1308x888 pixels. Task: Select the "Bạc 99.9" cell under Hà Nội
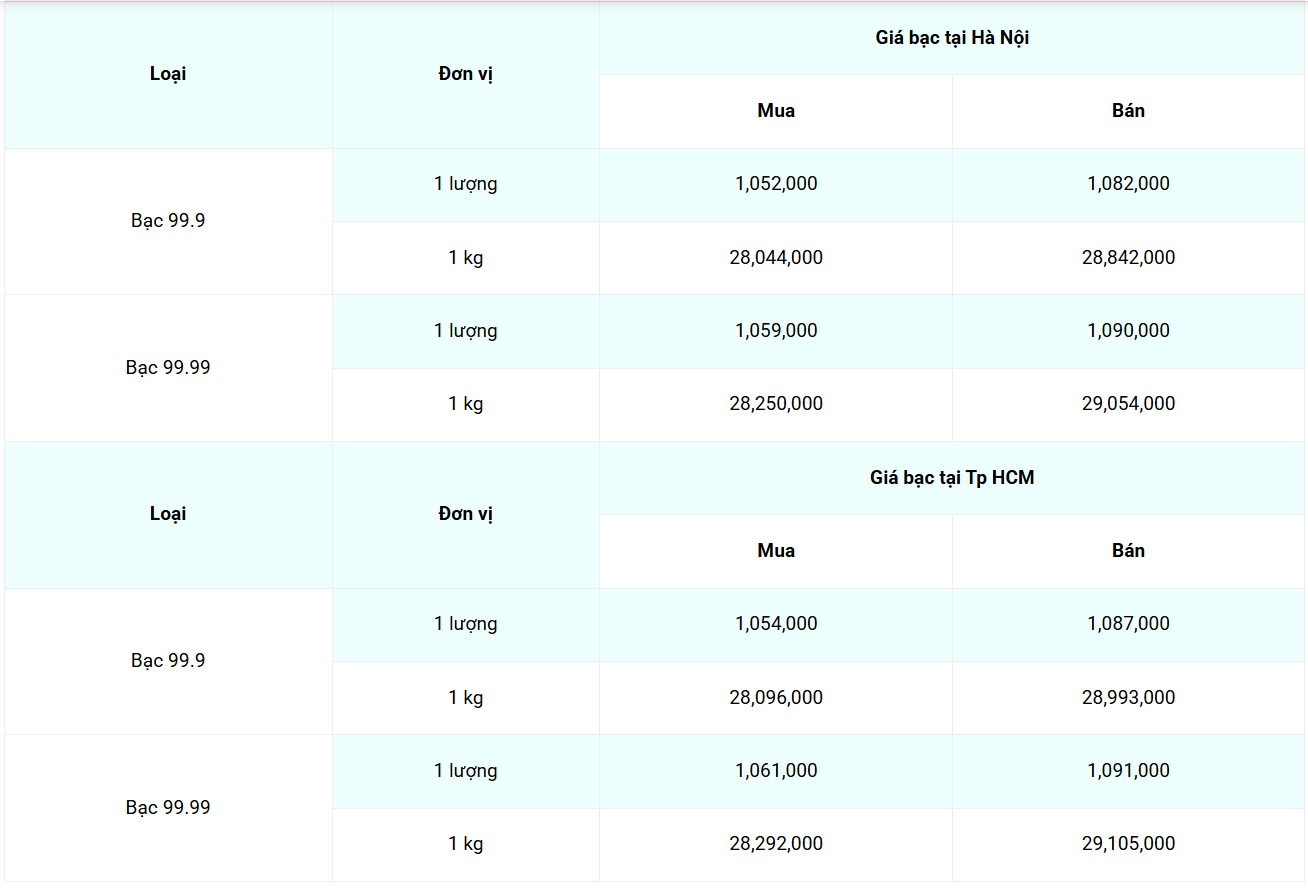click(168, 221)
